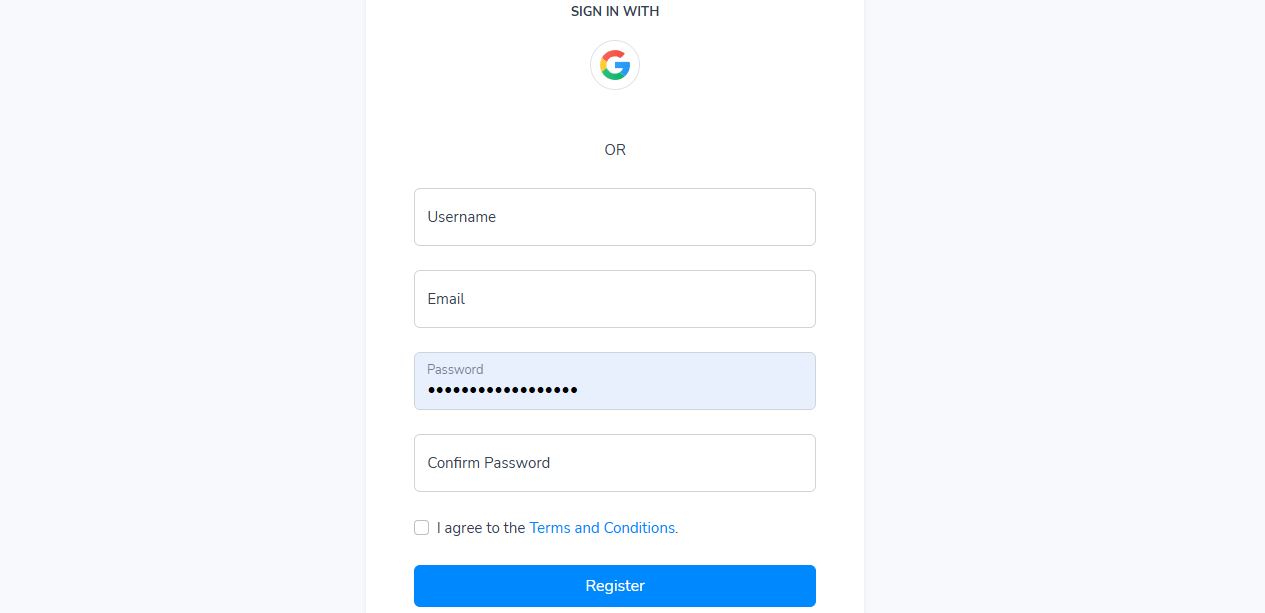Screen dimensions: 1265x613
Task: Tick the Terms and Conditions agreement checkbox
Action: pos(422,527)
